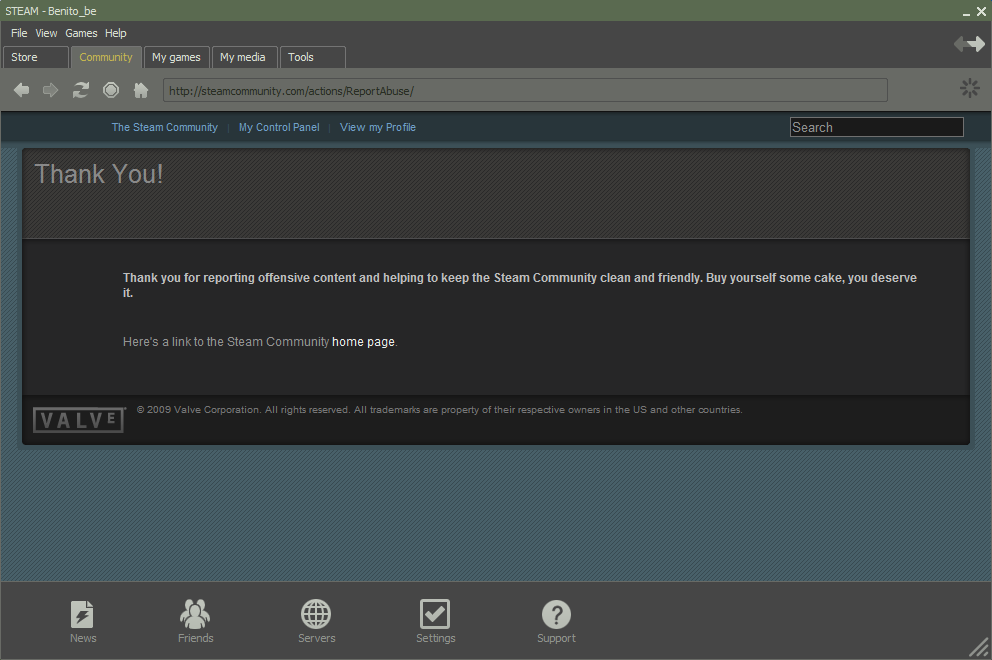Follow The Steam Community link
The height and width of the screenshot is (660, 992).
164,127
